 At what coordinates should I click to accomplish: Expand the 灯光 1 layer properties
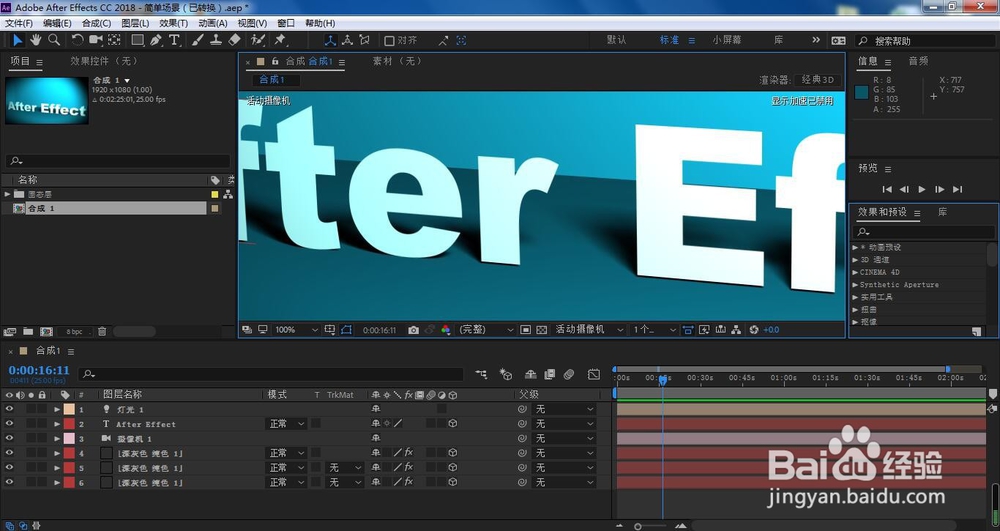[57, 409]
